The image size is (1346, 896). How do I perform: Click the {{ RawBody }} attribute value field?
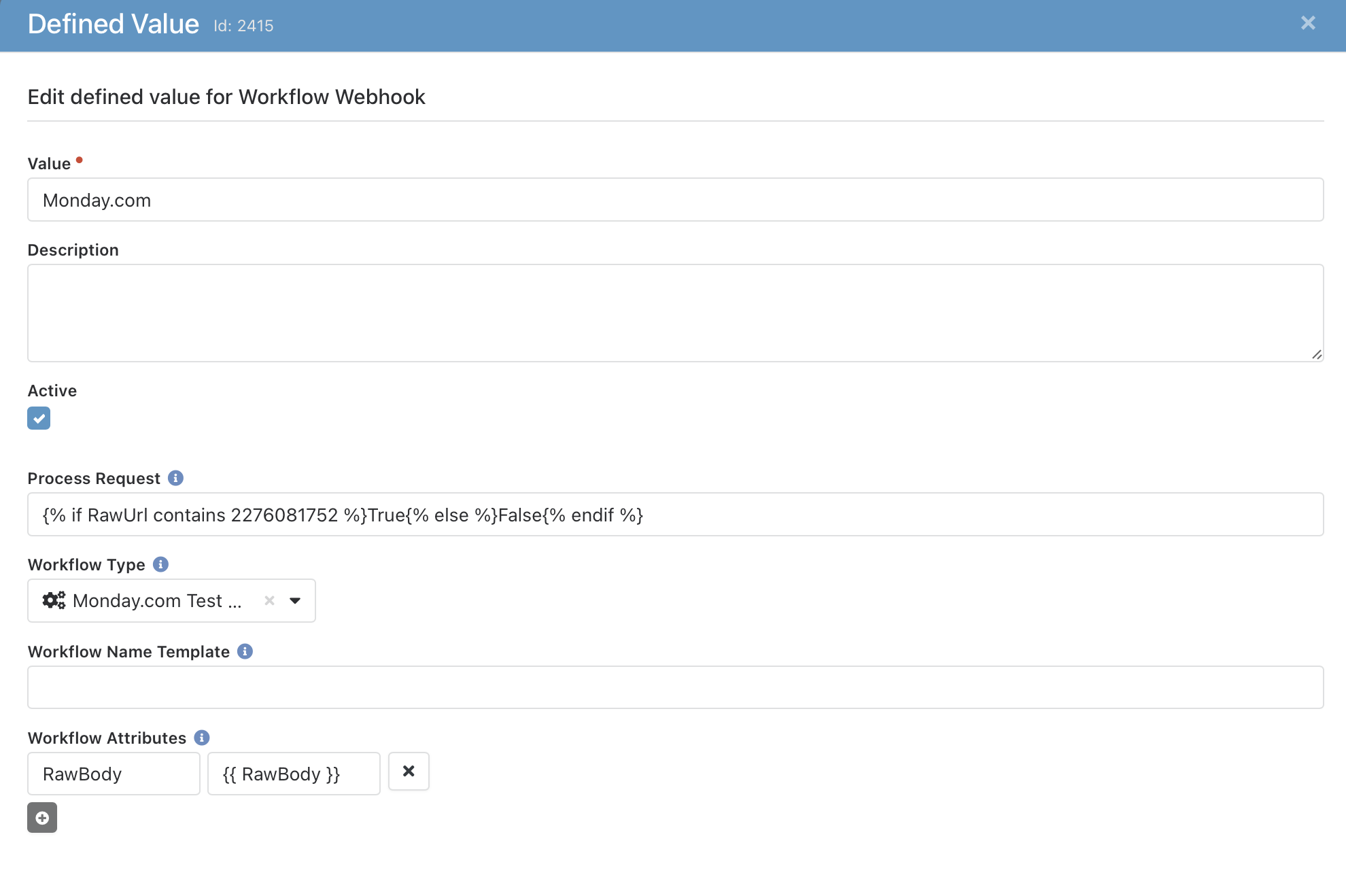tap(294, 774)
